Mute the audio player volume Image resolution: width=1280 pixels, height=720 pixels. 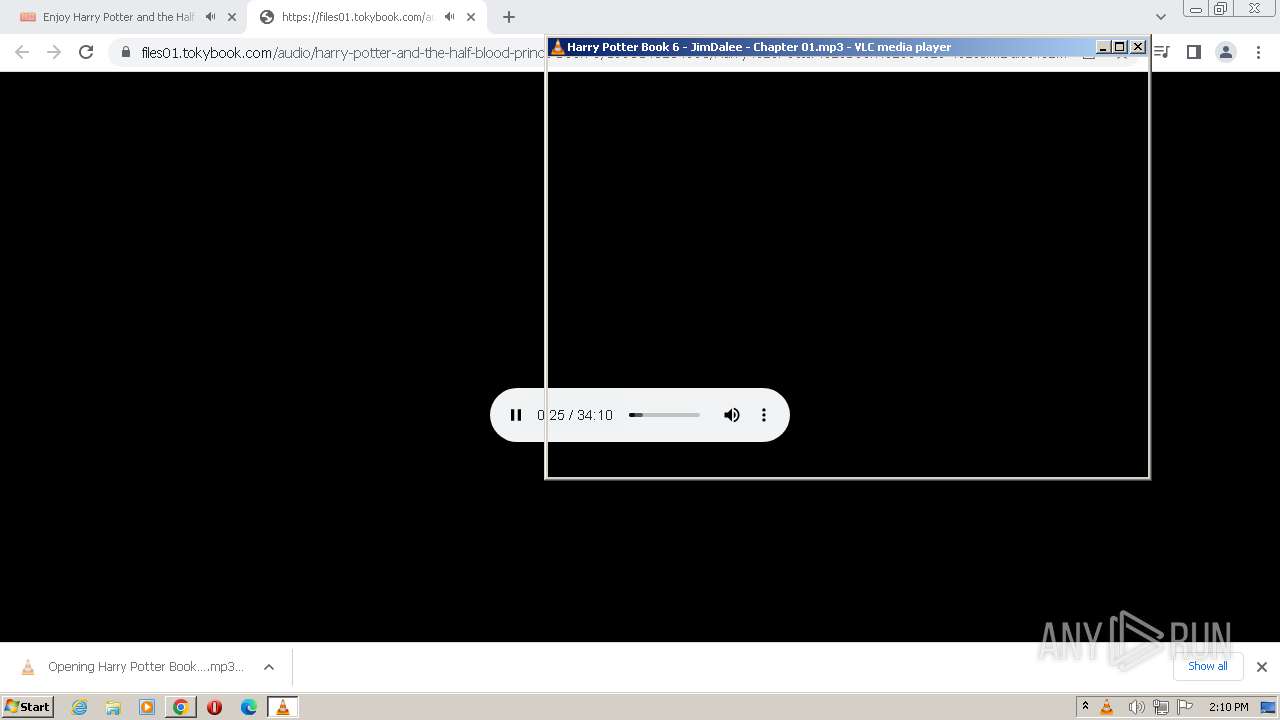tap(732, 415)
